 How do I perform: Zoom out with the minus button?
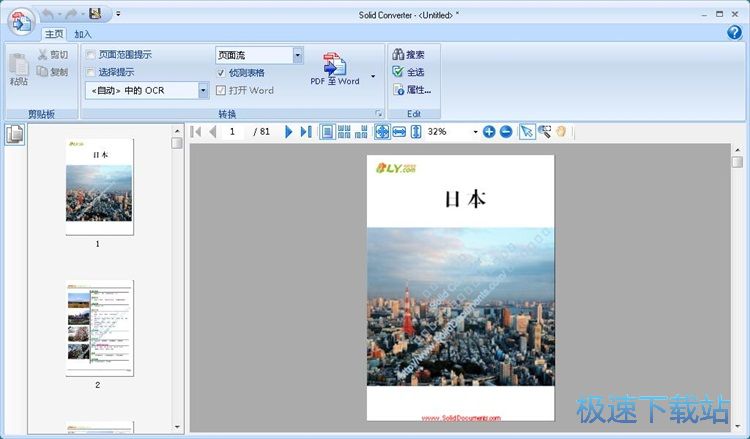coord(506,132)
